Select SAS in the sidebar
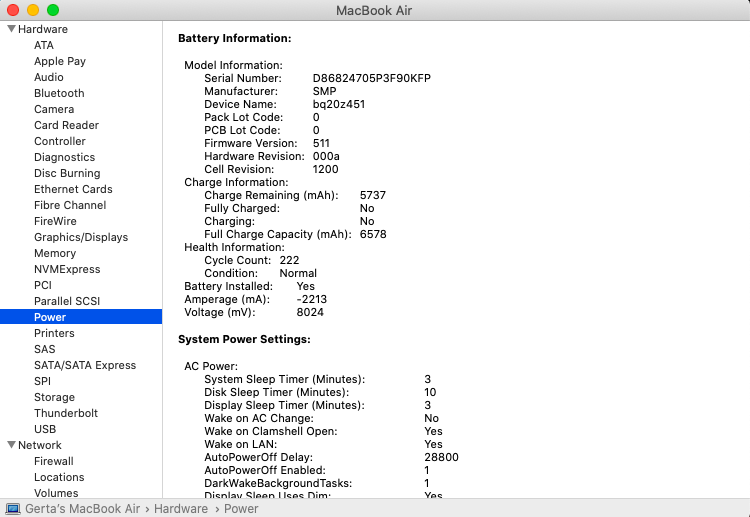This screenshot has height=517, width=750. 45,349
